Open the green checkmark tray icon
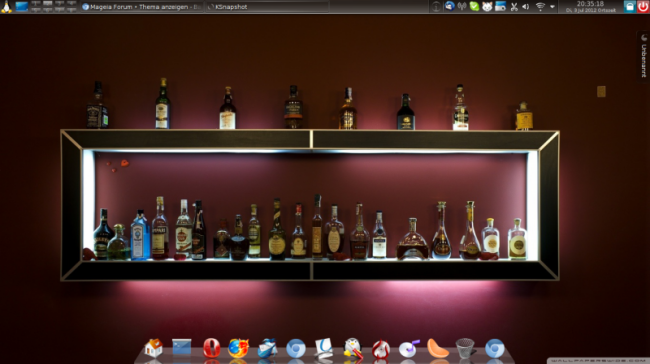Image resolution: width=650 pixels, height=364 pixels. tap(475, 6)
